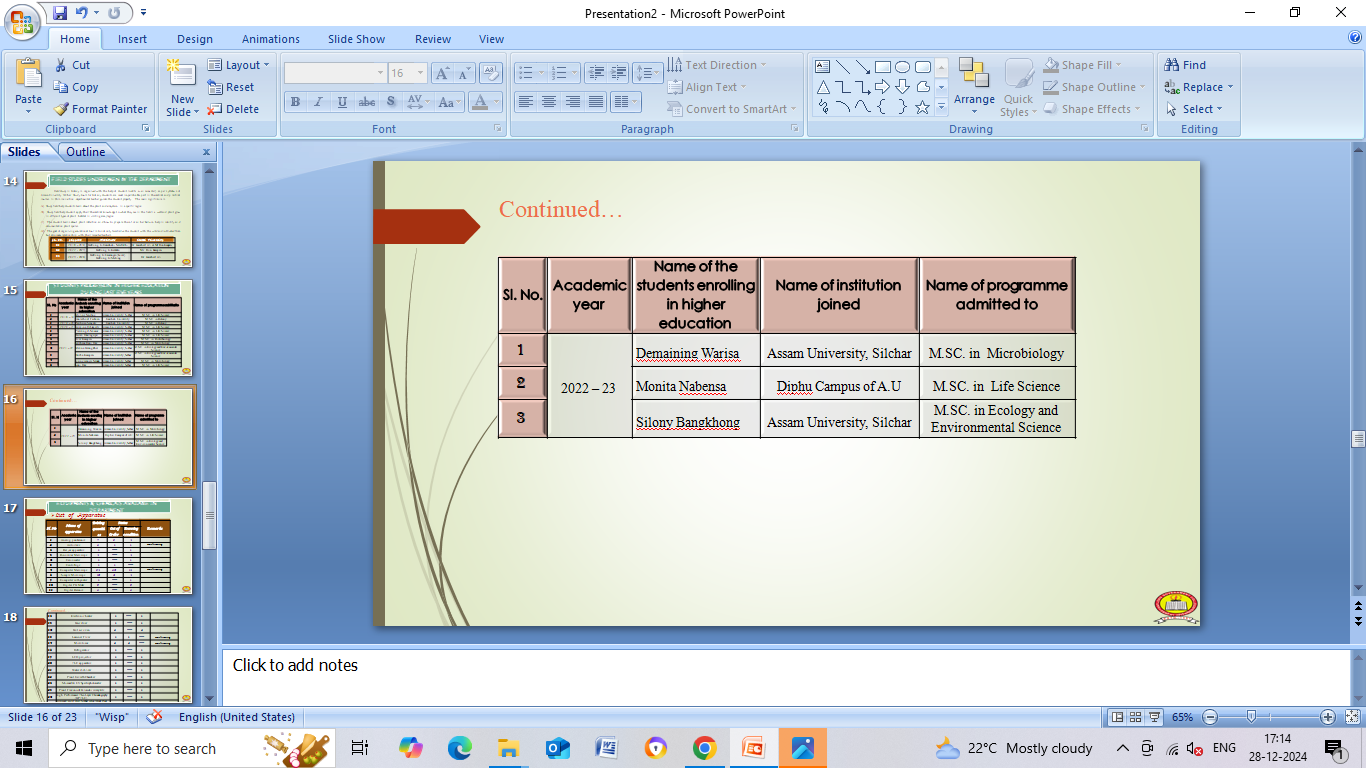Viewport: 1366px width, 768px height.
Task: Select the Center align paragraph icon
Action: pyautogui.click(x=549, y=102)
